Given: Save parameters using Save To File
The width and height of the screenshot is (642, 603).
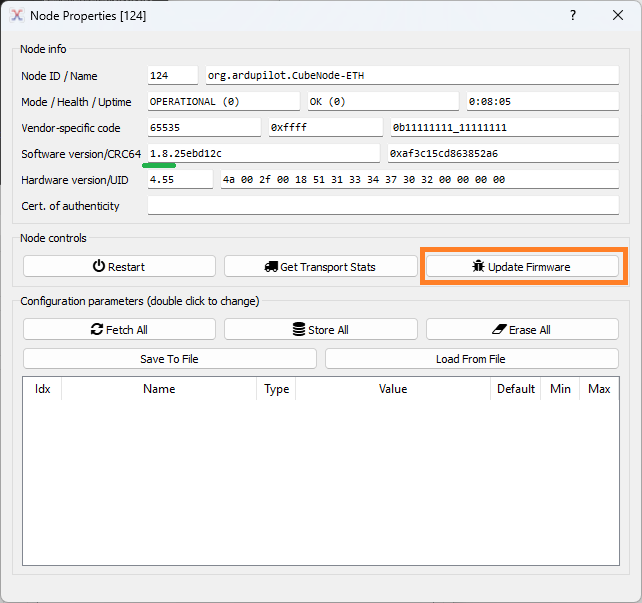Looking at the screenshot, I should pyautogui.click(x=169, y=358).
